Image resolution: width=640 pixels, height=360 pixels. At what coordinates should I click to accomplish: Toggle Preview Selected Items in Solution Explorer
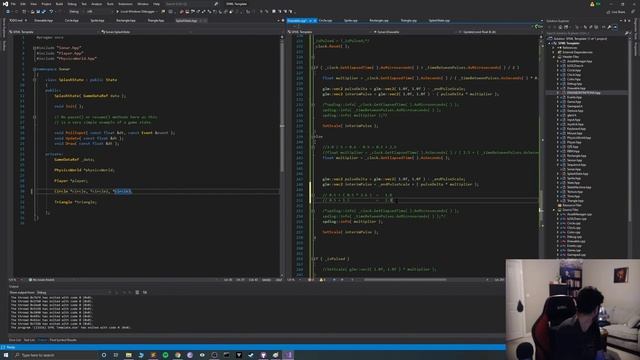[616, 27]
